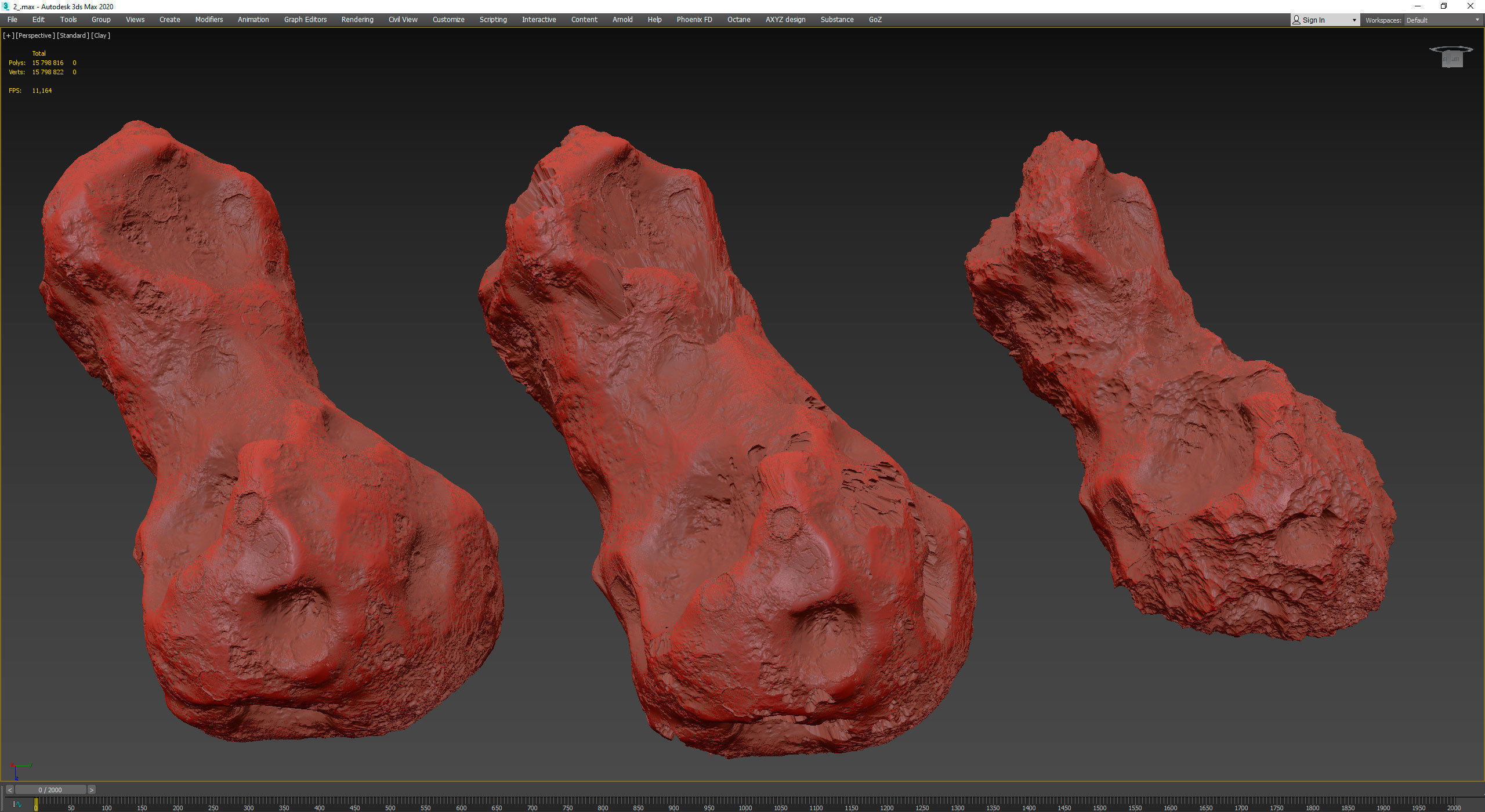
Task: Open the Edit menu
Action: tap(38, 20)
